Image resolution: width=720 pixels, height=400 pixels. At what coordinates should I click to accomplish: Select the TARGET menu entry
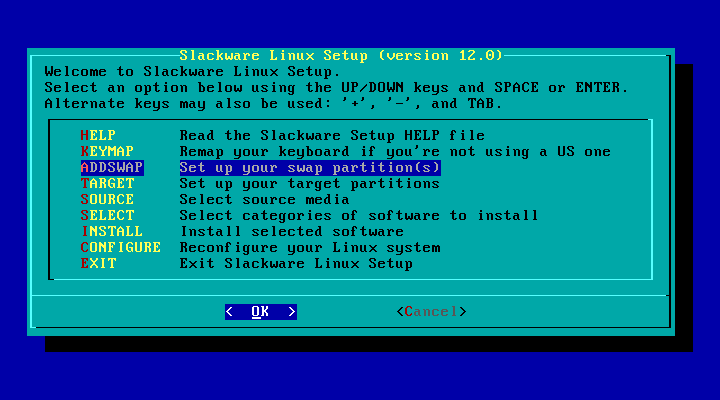point(106,184)
